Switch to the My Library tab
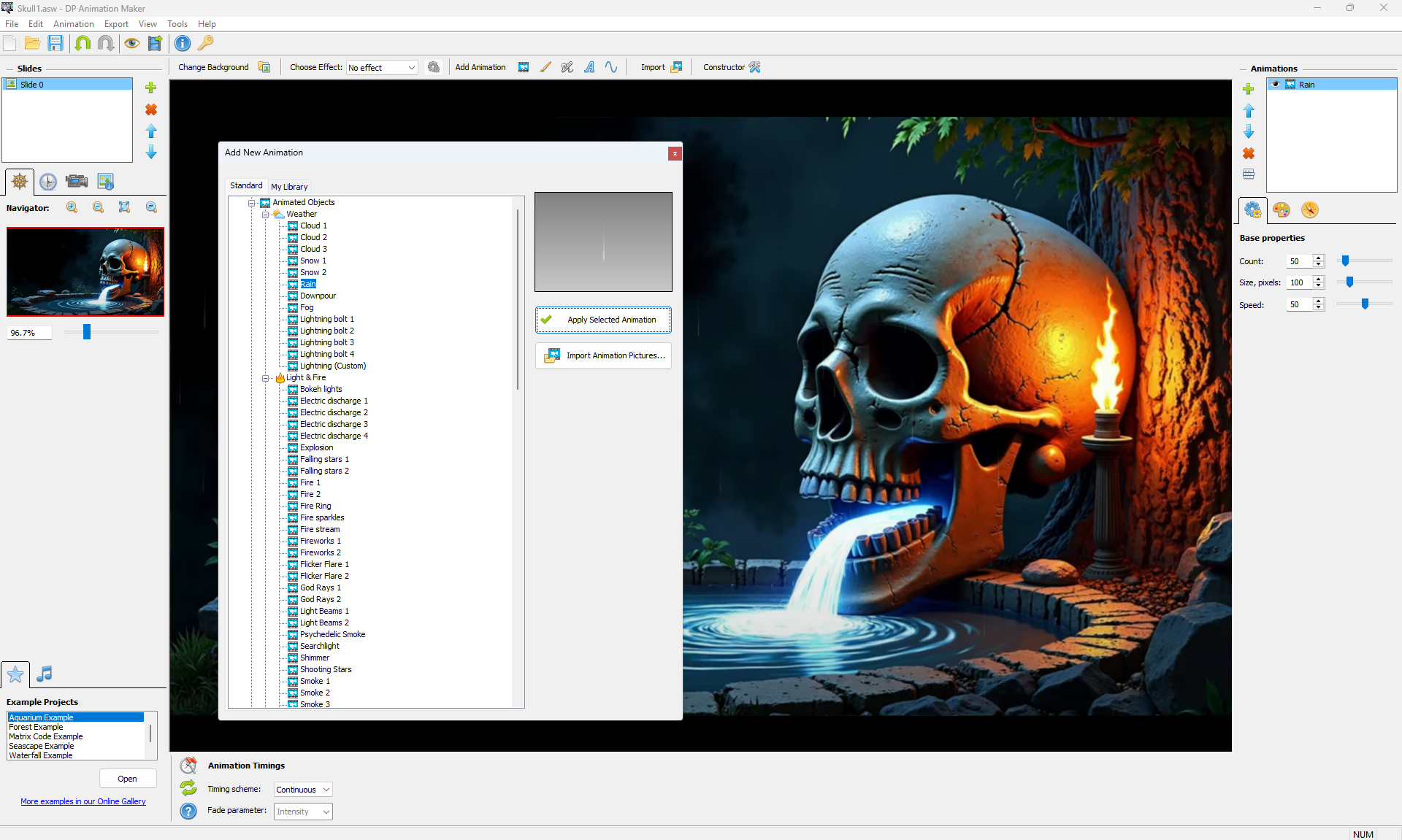The height and width of the screenshot is (840, 1402). [x=289, y=187]
